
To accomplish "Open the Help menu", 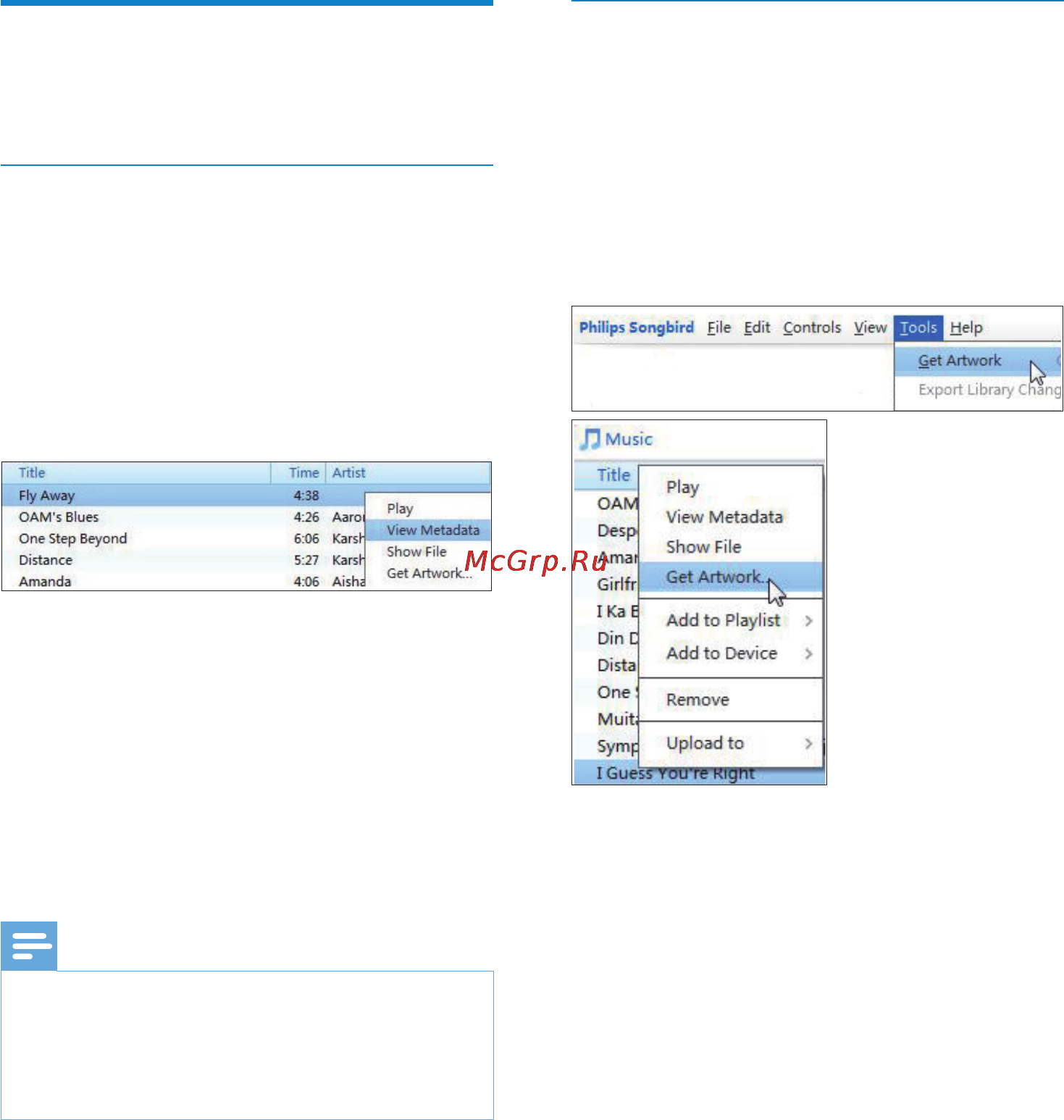I will (966, 328).
